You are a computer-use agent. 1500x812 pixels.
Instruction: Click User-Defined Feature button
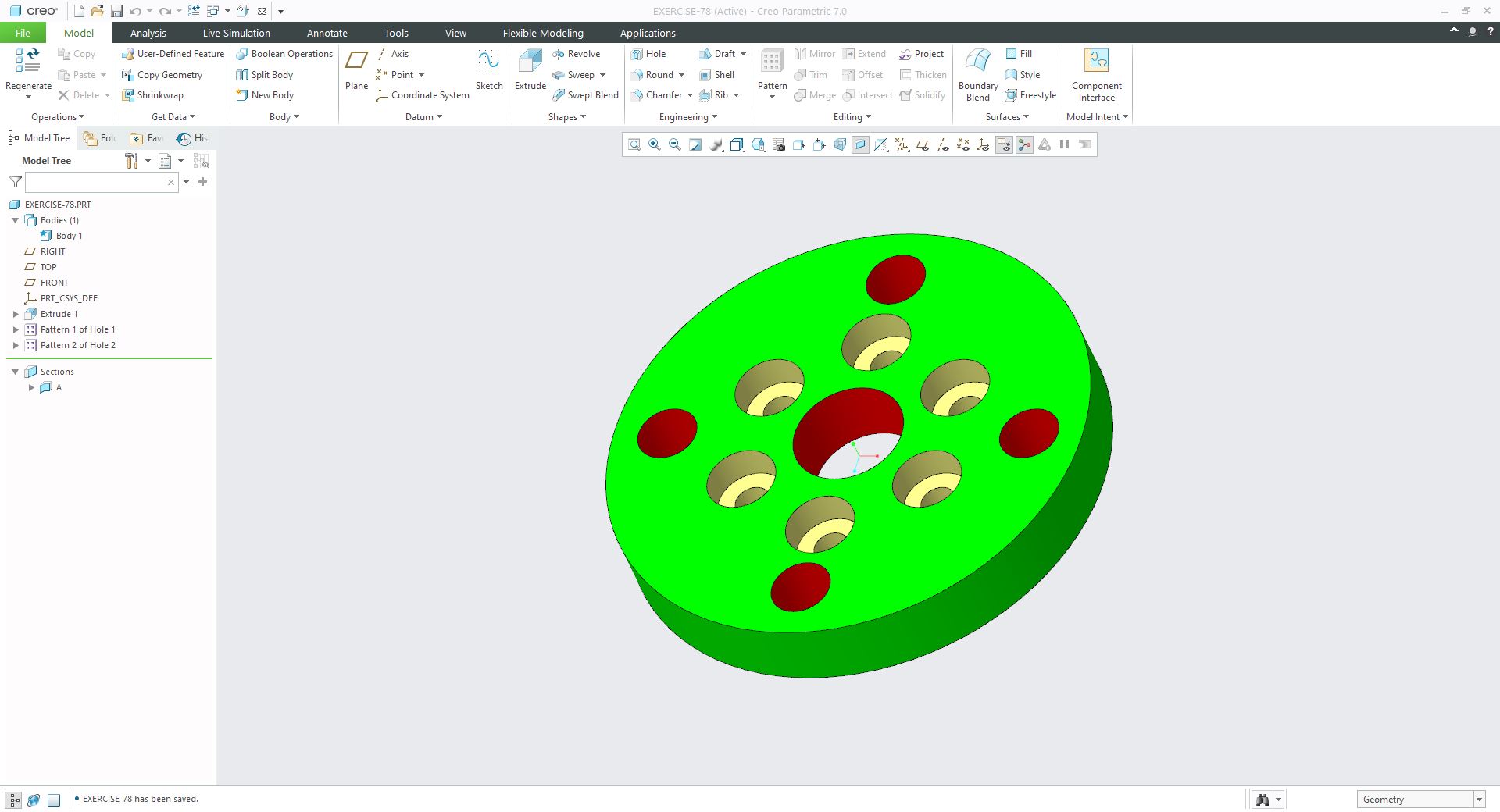(x=173, y=54)
